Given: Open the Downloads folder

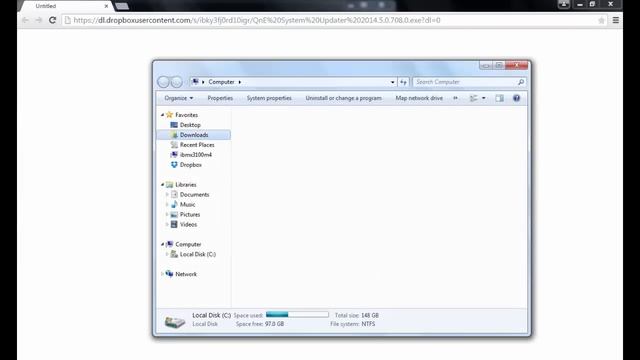Looking at the screenshot, I should [194, 135].
